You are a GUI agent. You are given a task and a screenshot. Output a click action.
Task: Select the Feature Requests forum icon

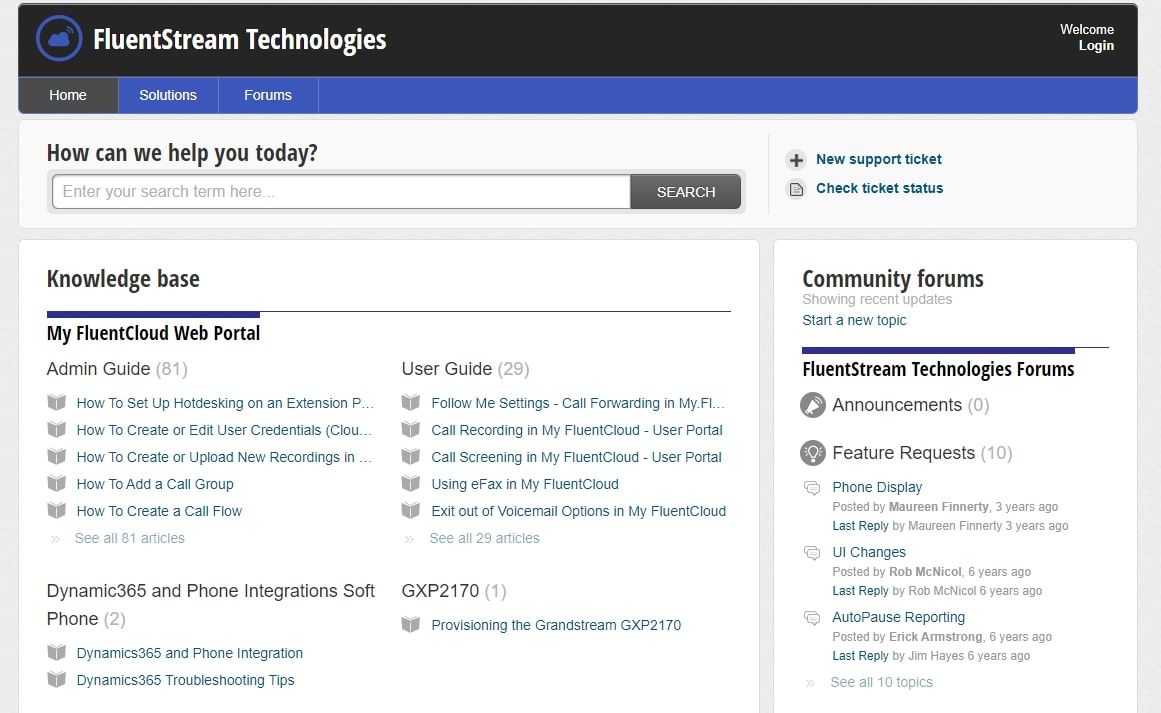pos(812,453)
